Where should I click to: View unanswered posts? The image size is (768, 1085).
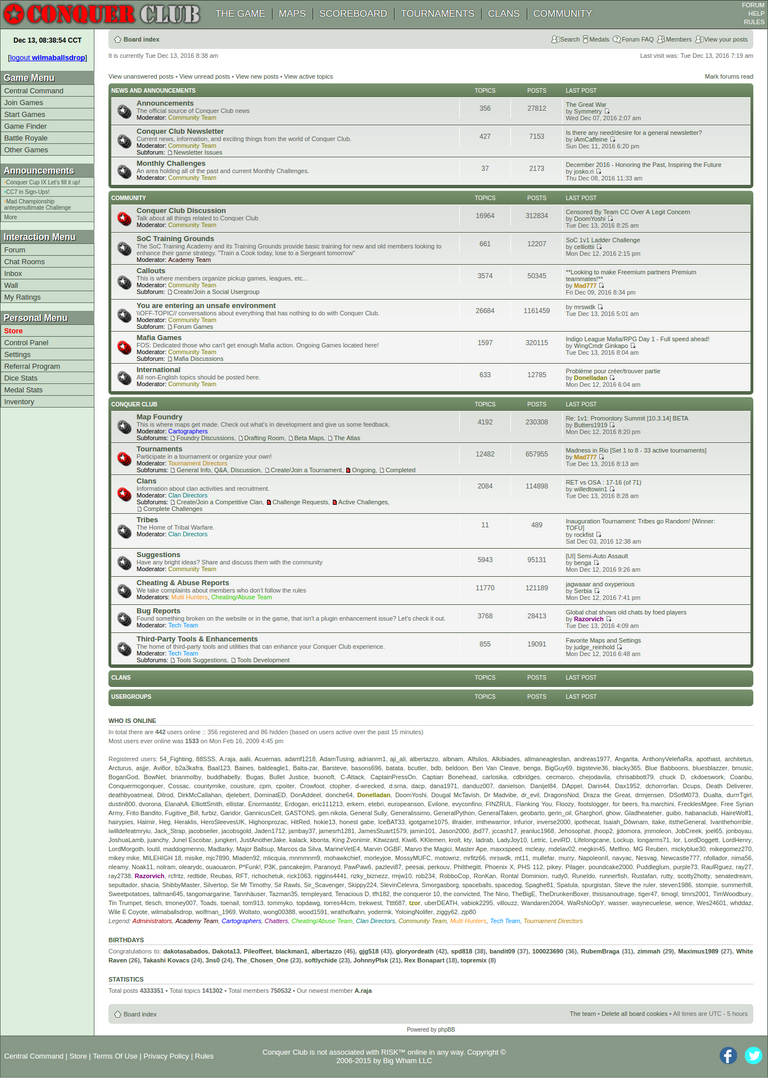point(141,77)
